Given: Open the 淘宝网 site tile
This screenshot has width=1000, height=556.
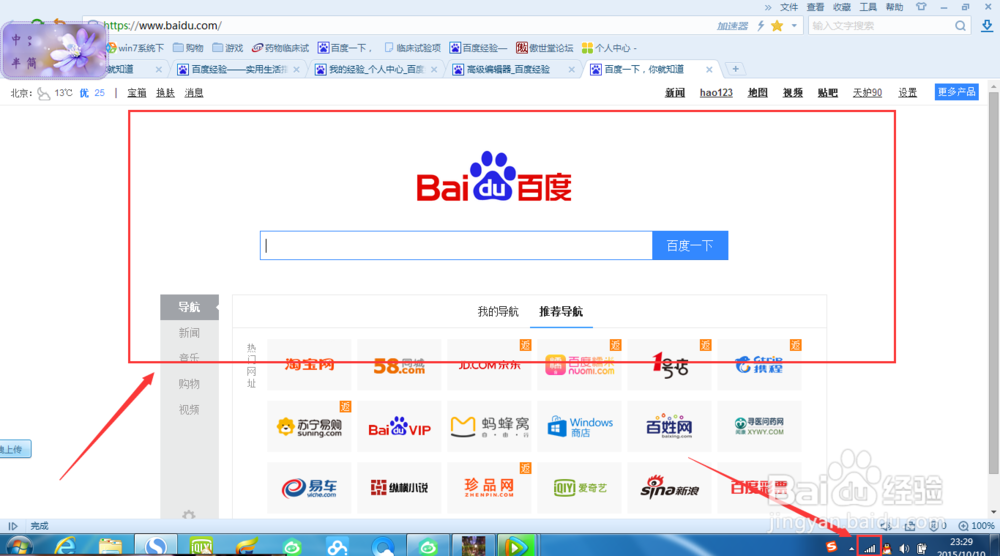Looking at the screenshot, I should [309, 365].
